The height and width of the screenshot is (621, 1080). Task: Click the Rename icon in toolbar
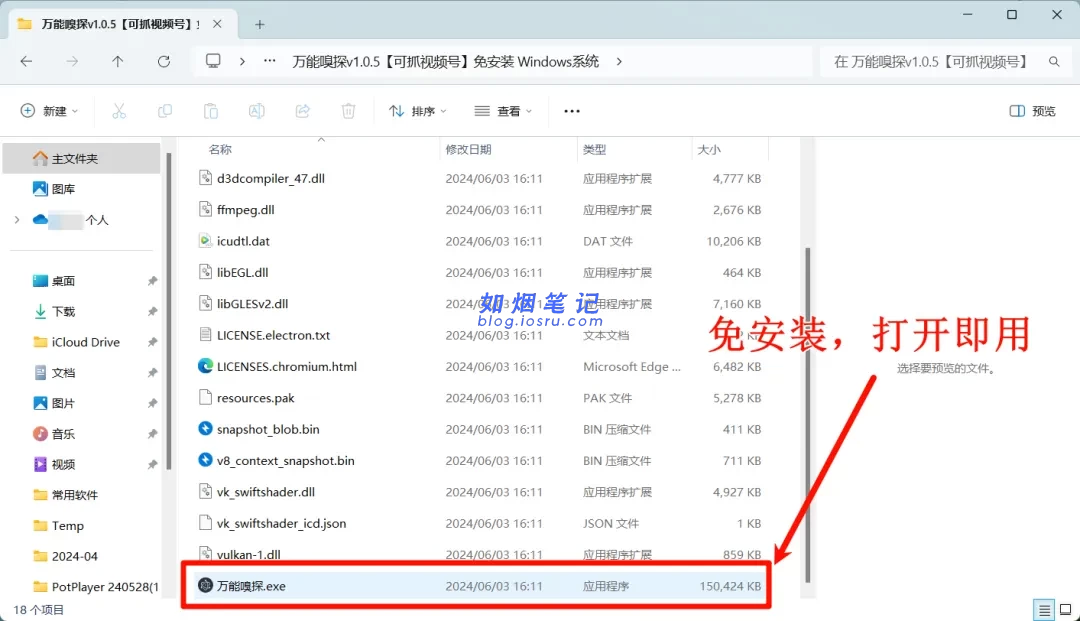pyautogui.click(x=256, y=111)
